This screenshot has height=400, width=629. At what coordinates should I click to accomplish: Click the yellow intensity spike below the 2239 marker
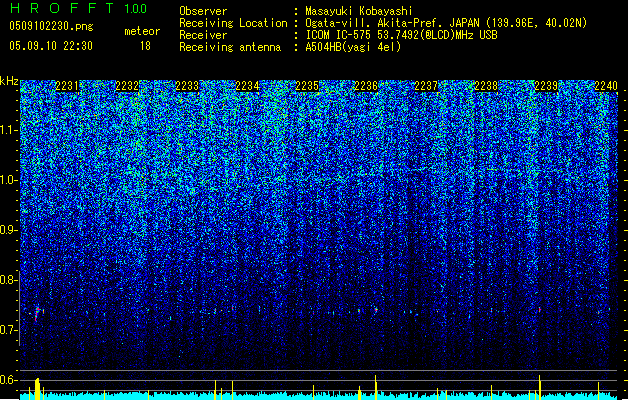[540, 387]
